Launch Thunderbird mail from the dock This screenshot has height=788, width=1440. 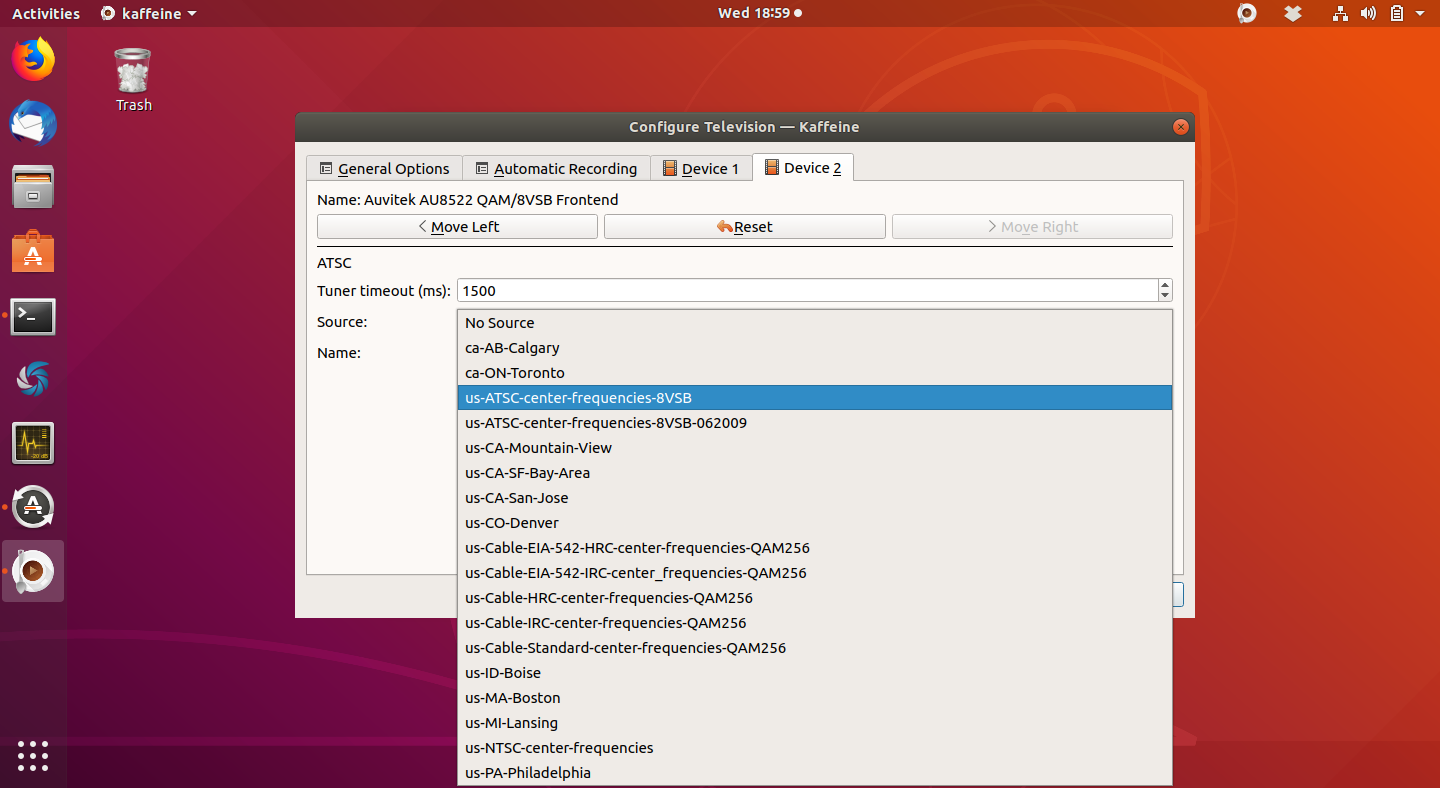(33, 124)
